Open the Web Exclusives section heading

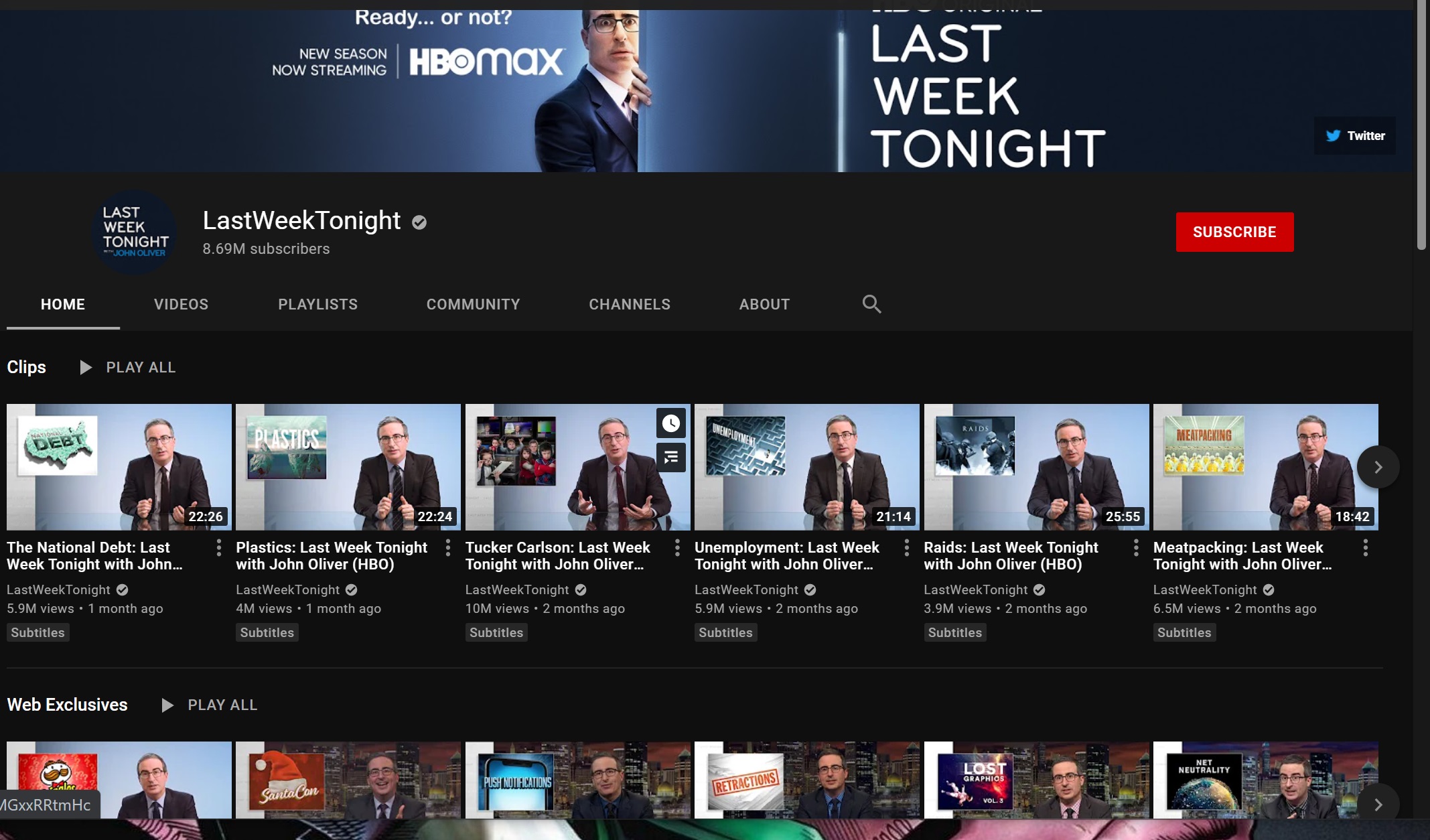67,705
